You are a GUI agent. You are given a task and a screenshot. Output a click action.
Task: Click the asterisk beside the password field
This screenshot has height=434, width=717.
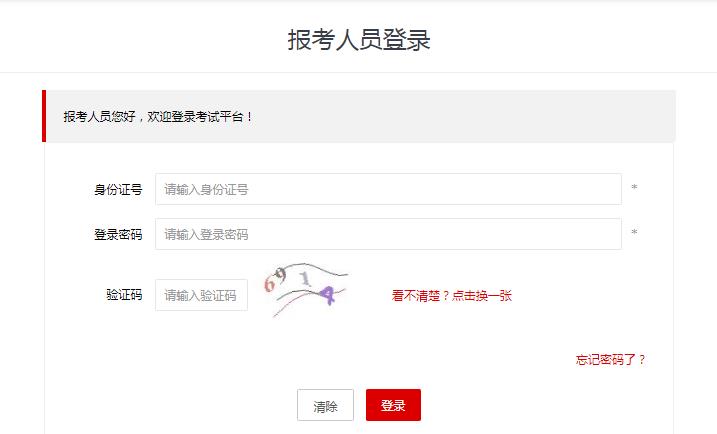point(634,232)
